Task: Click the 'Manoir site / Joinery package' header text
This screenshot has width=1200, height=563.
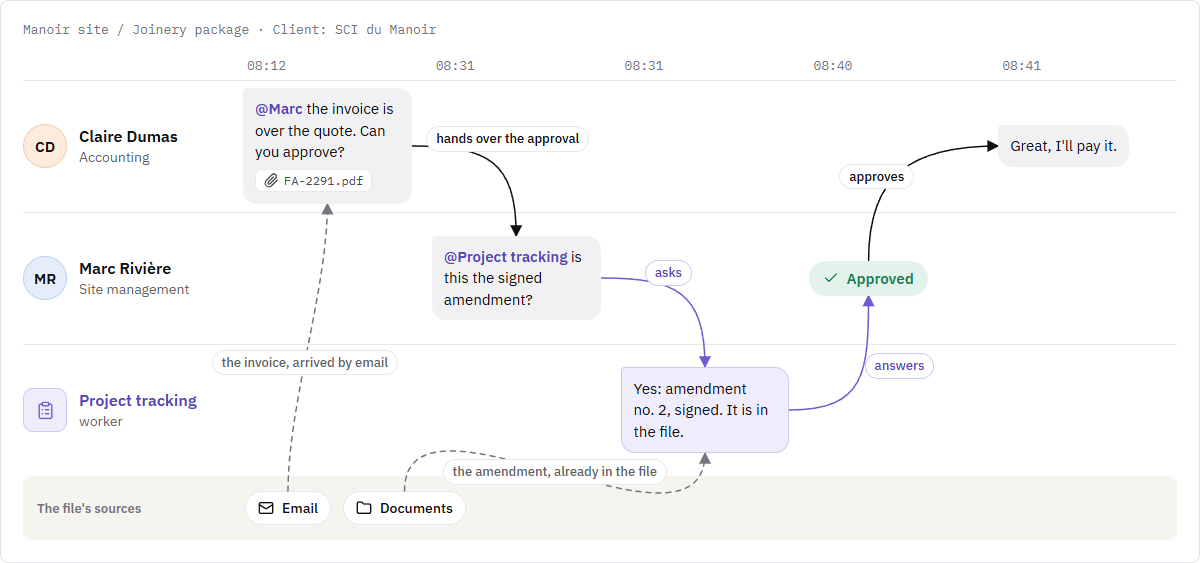Action: [136, 30]
